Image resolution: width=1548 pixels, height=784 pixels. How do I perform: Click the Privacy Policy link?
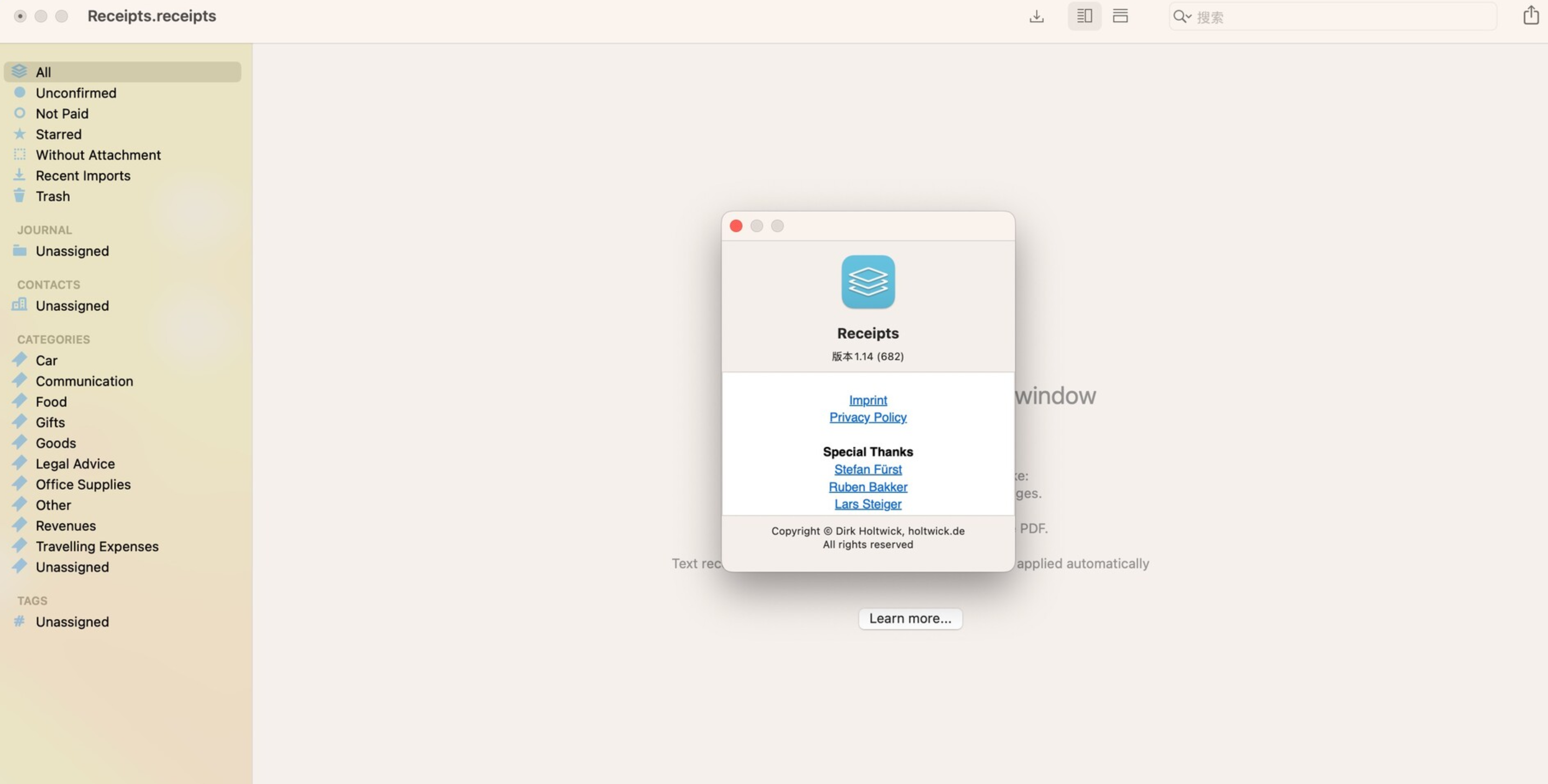click(868, 417)
